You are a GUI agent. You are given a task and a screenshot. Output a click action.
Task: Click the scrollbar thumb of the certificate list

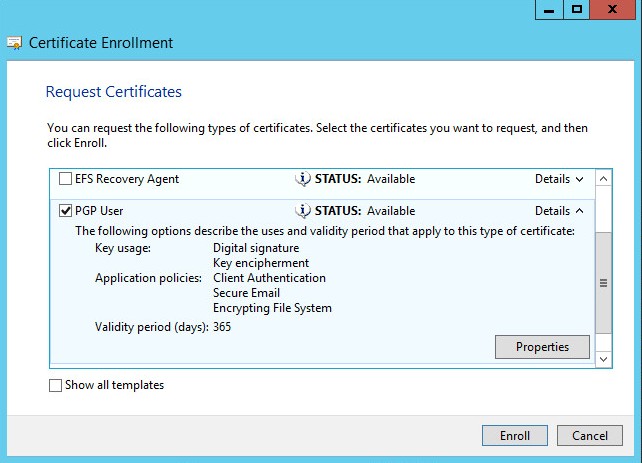[604, 283]
